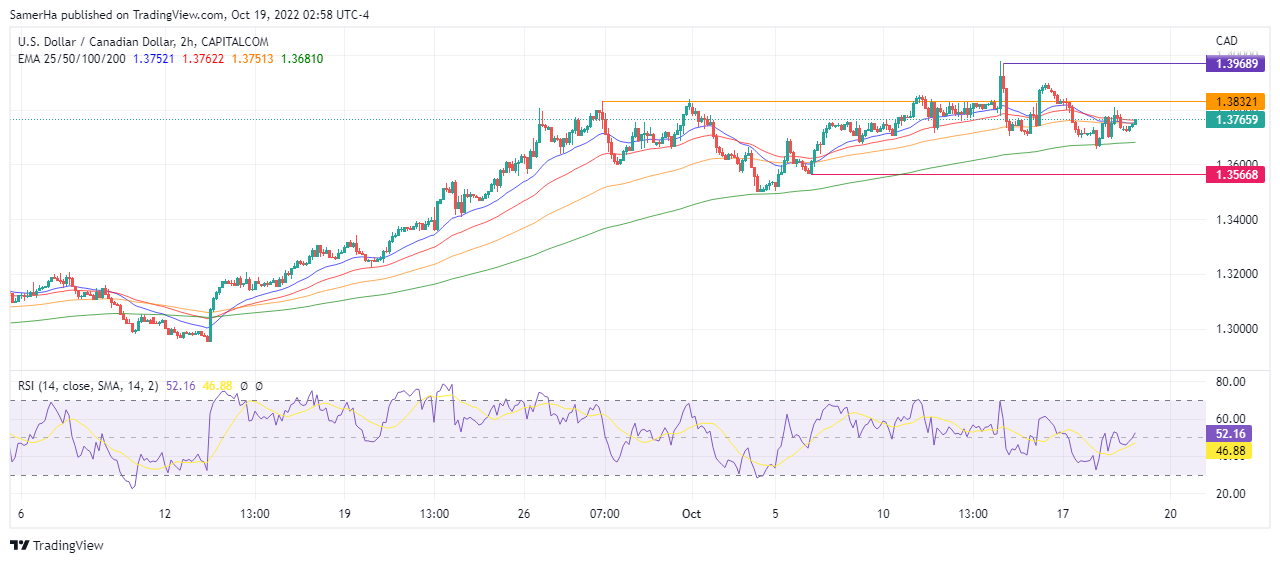This screenshot has height=563, width=1280.
Task: Click the 80.00 level on RSI axis
Action: pyautogui.click(x=1231, y=382)
